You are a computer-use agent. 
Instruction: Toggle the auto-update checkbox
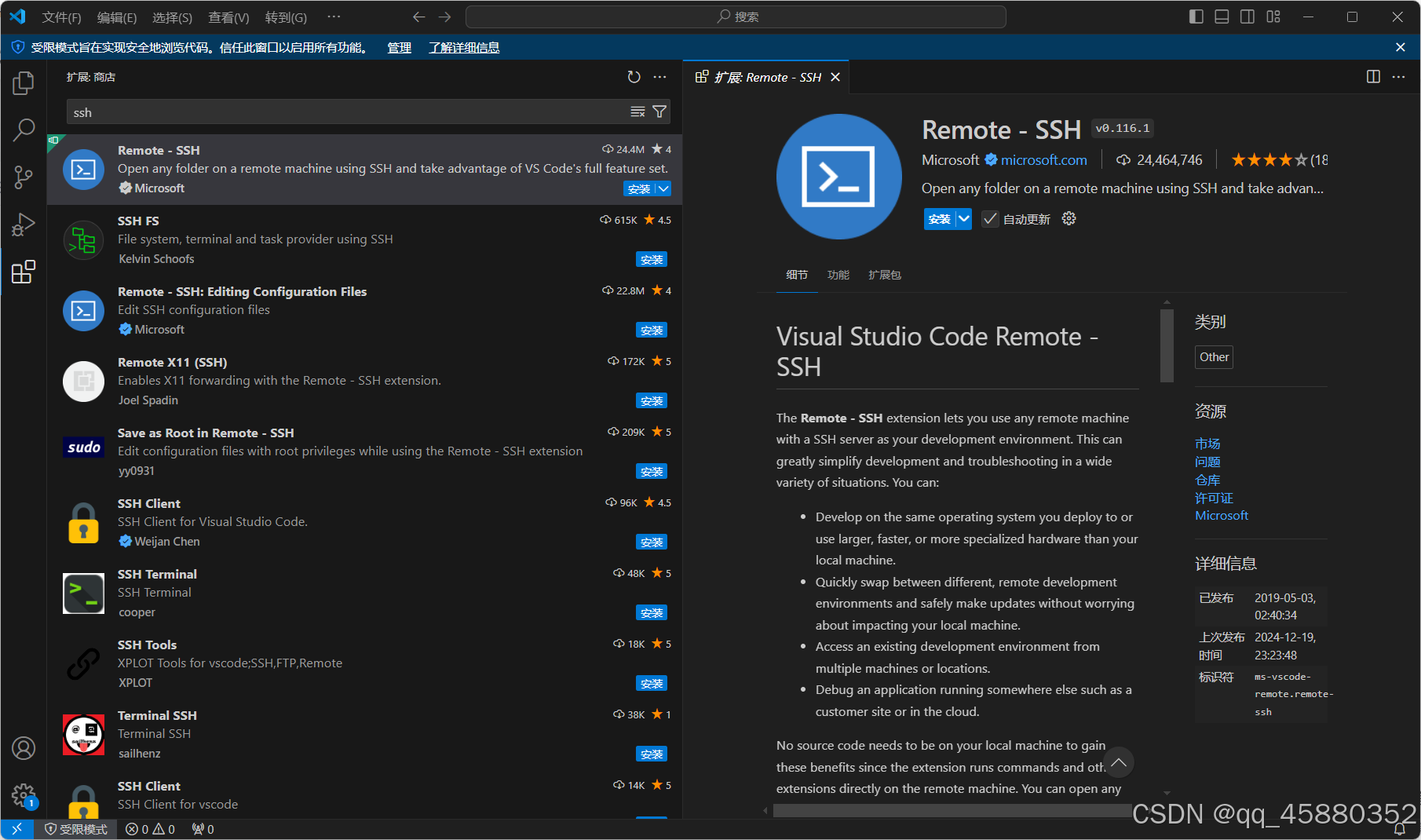(x=990, y=219)
